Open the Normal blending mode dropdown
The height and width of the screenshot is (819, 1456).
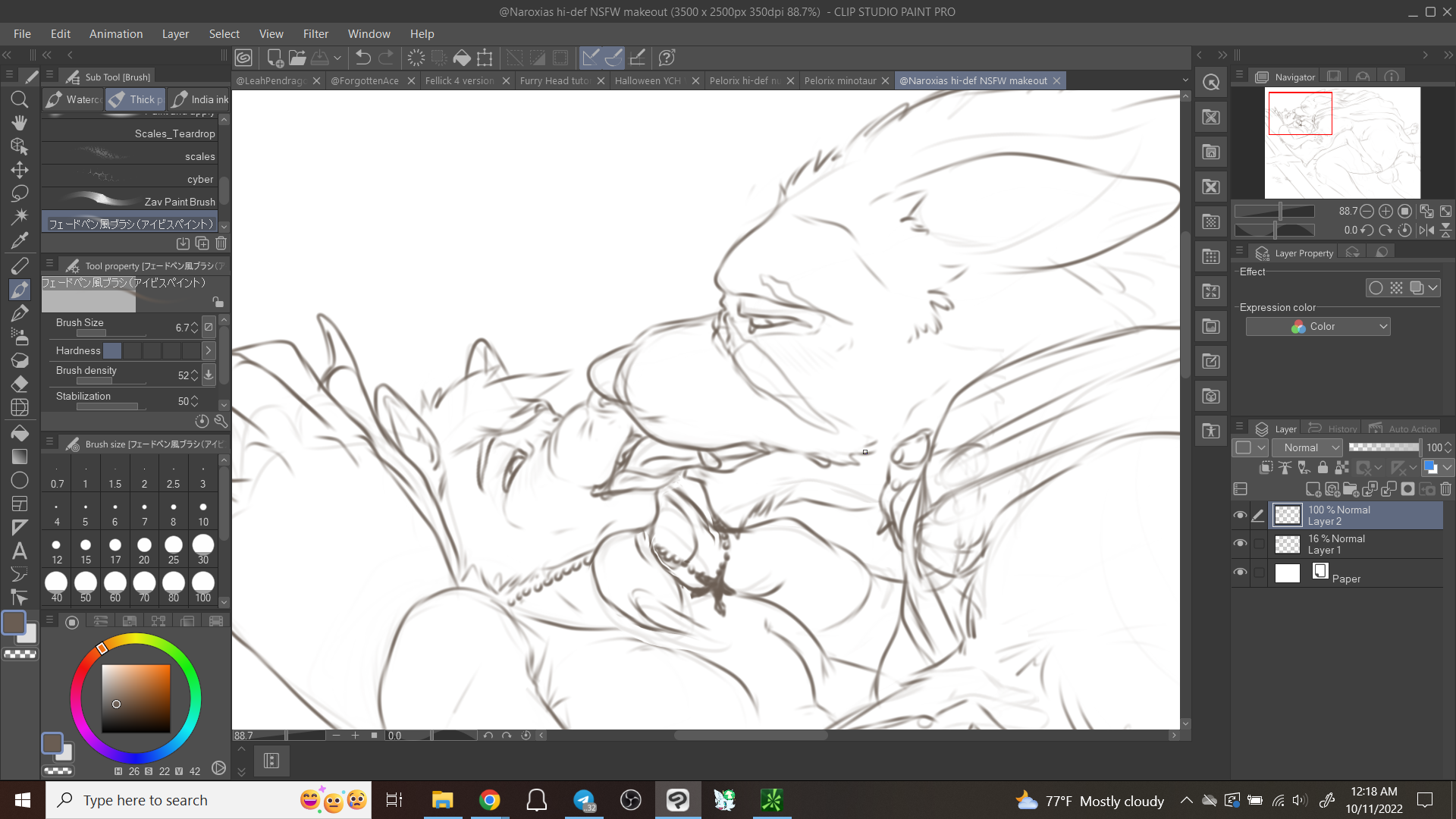point(1308,448)
